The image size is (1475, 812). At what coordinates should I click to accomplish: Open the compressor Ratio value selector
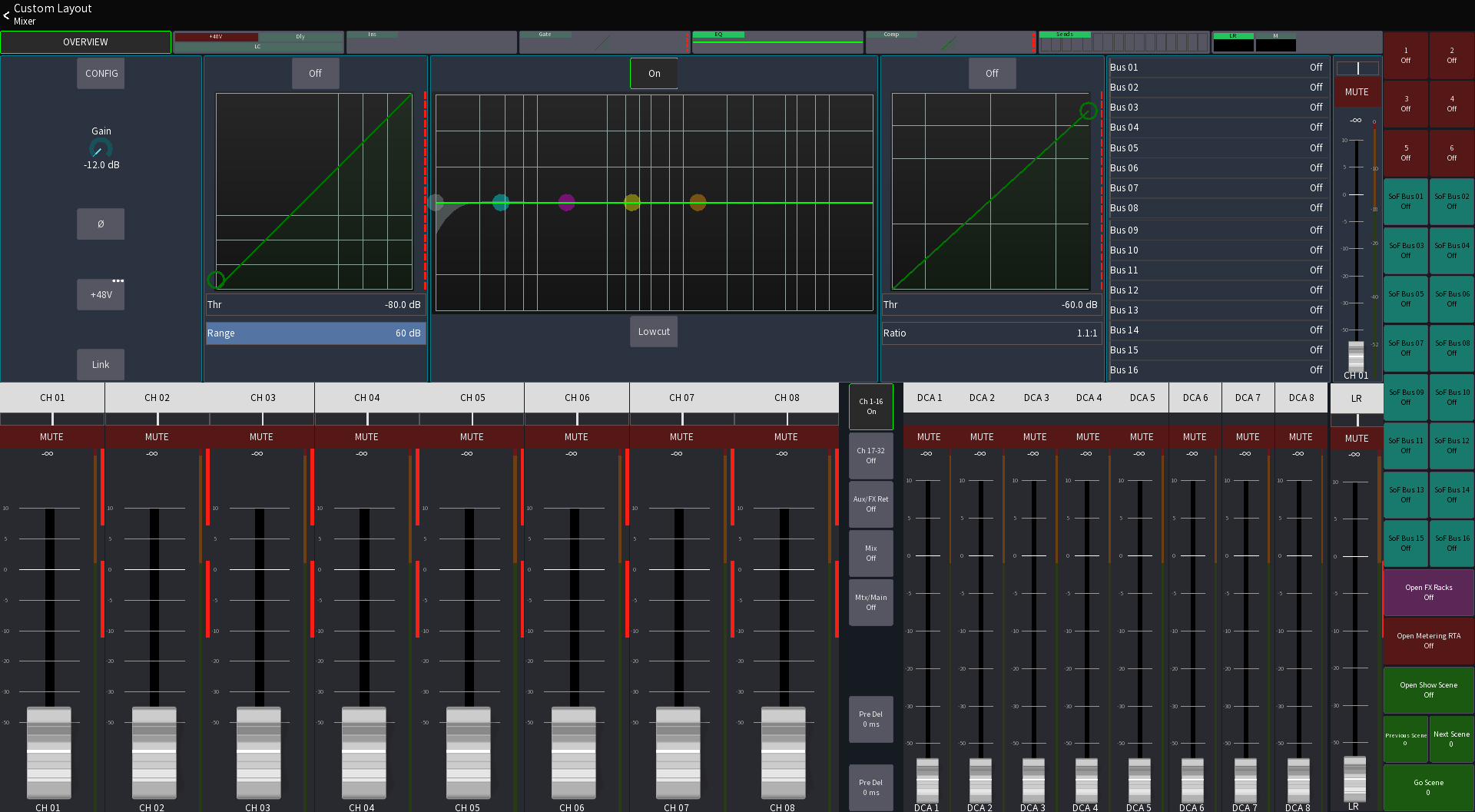(x=991, y=333)
